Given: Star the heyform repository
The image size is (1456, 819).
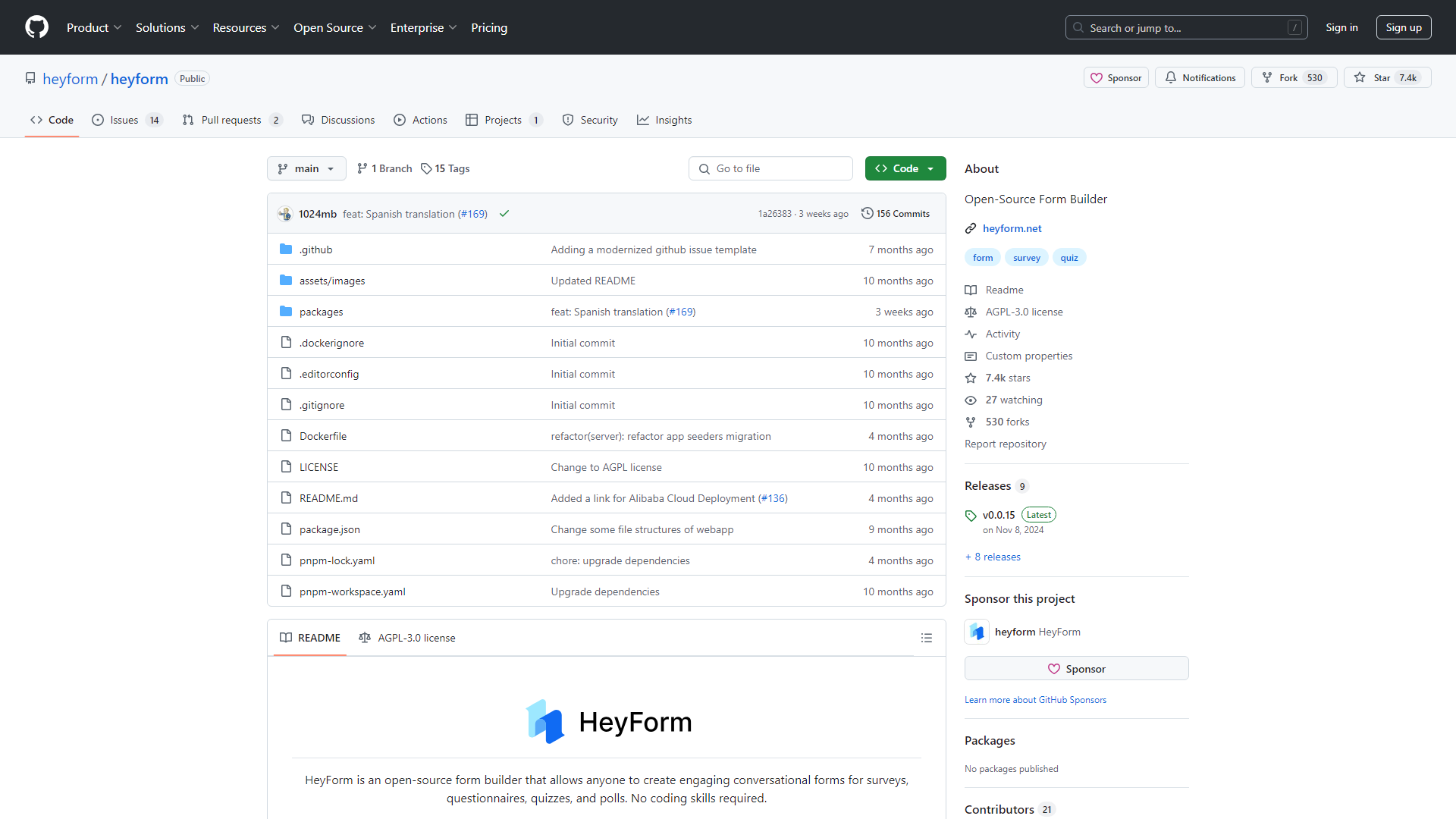Looking at the screenshot, I should tap(1387, 77).
